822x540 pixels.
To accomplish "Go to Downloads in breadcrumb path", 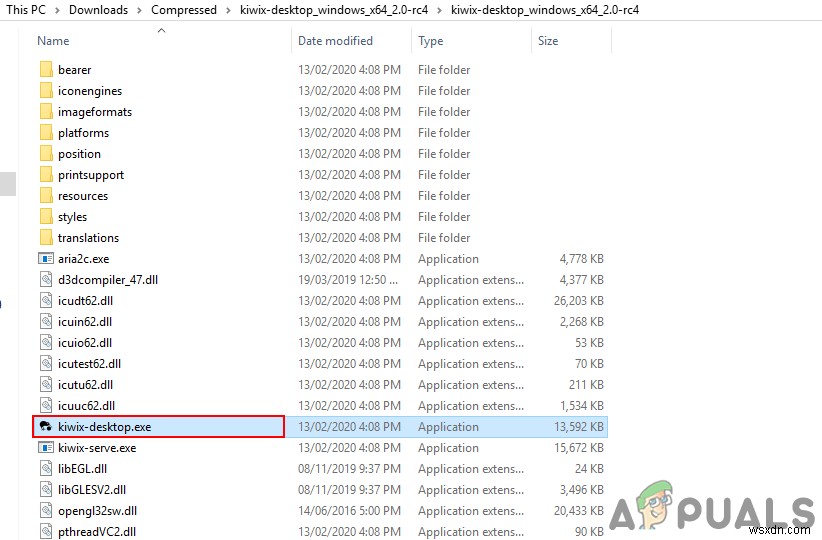I will (98, 10).
